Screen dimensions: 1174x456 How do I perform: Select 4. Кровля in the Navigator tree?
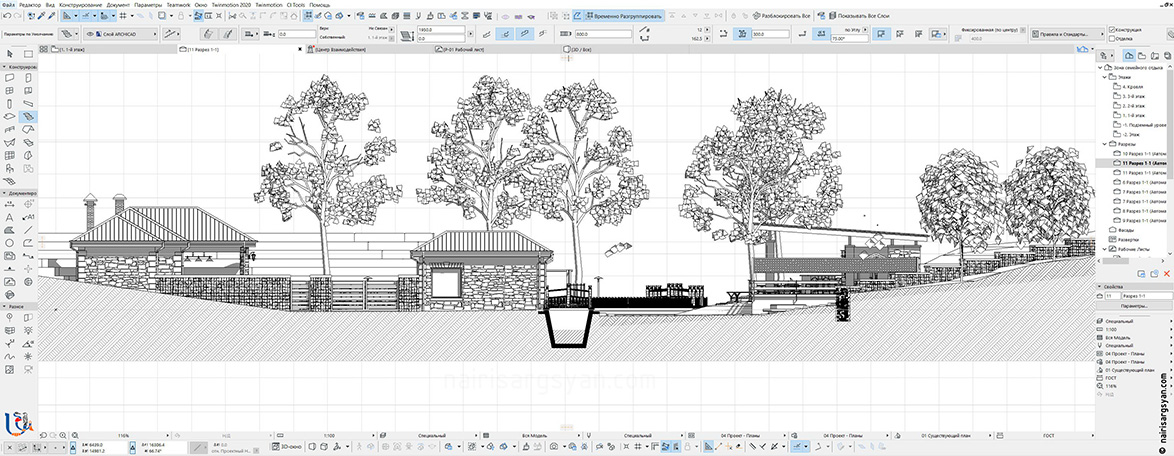point(1131,87)
